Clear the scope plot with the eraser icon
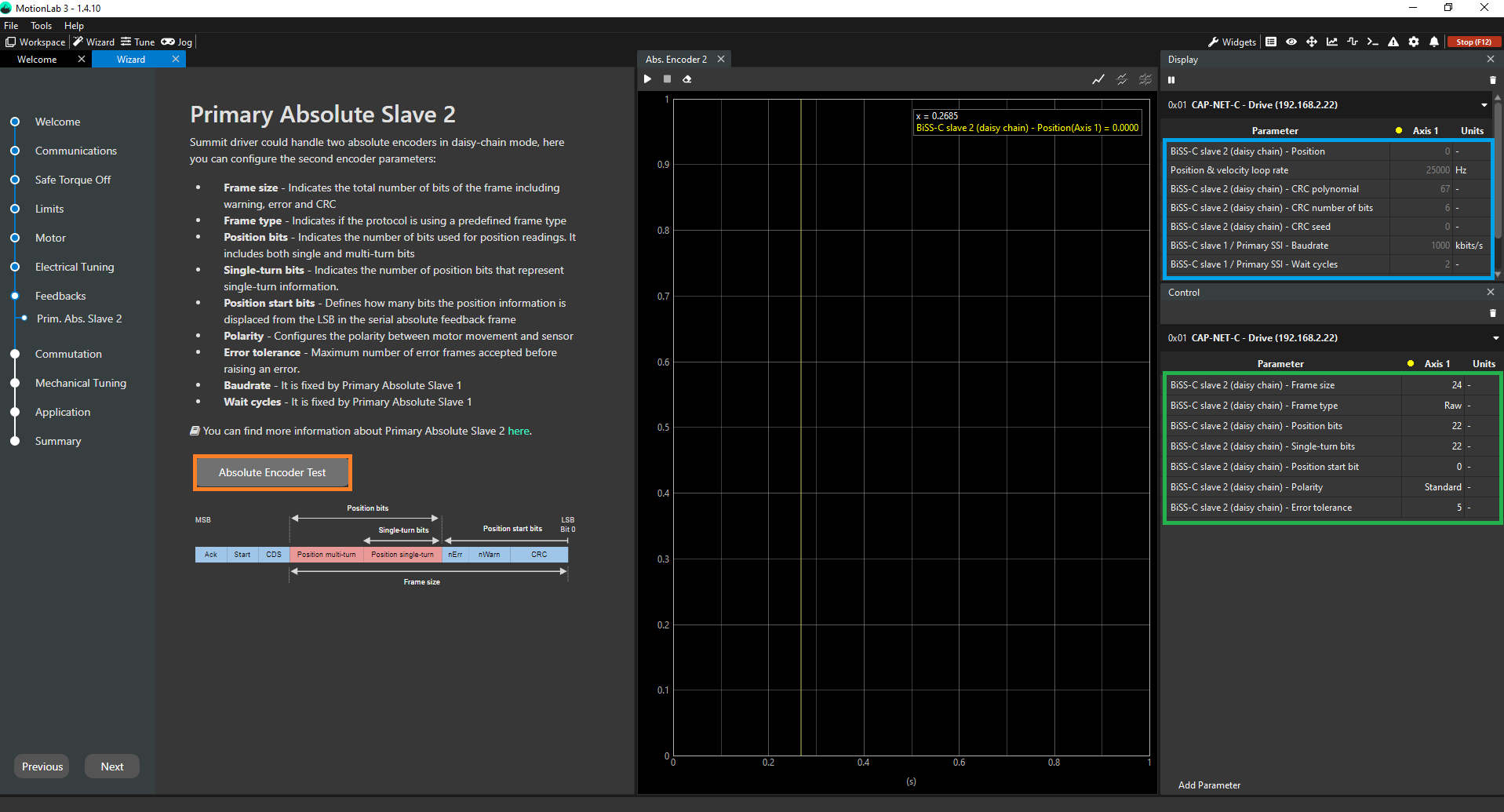The width and height of the screenshot is (1504, 812). [x=687, y=79]
